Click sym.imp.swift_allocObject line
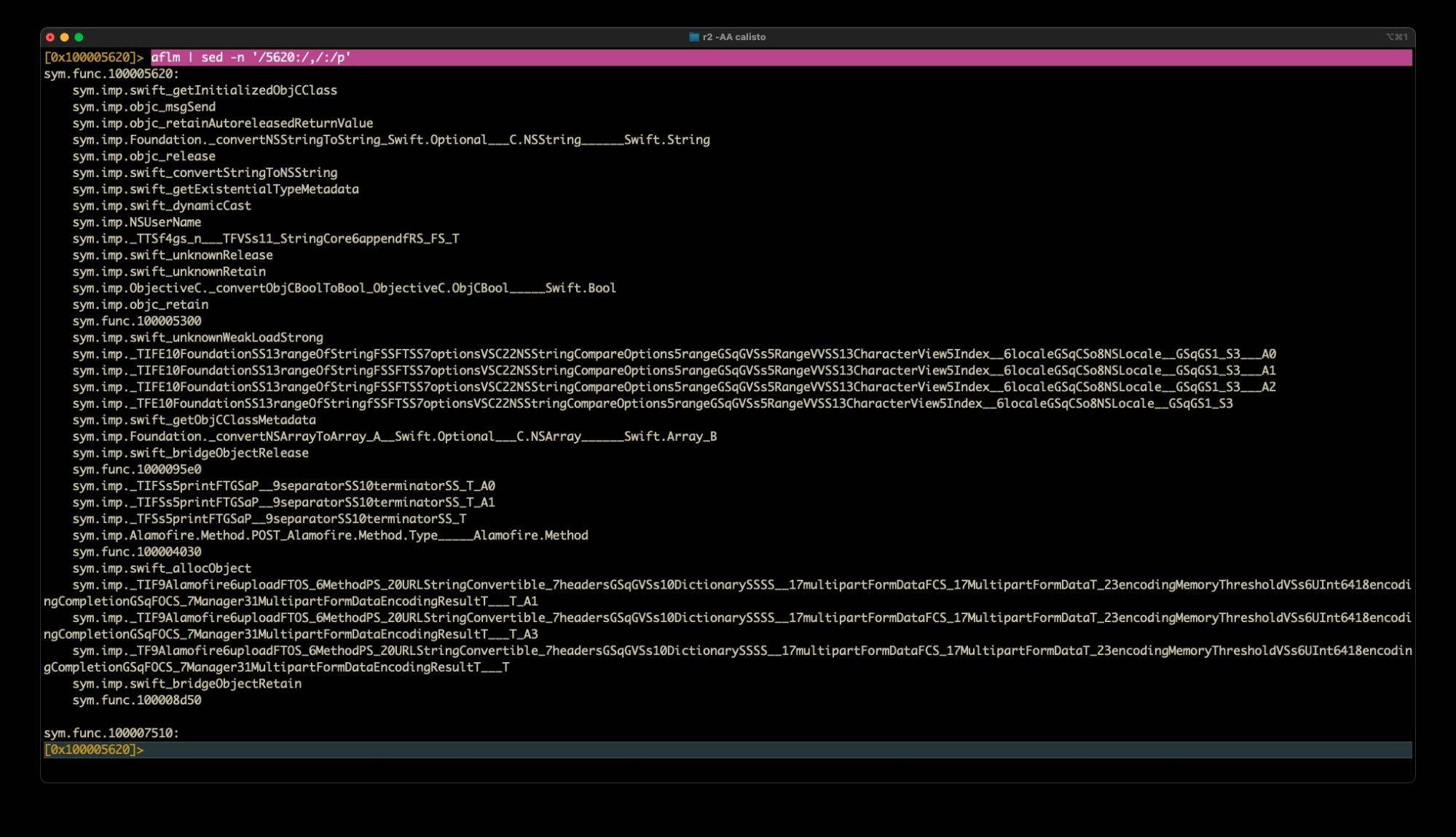Screen dimensions: 1456x837 pyautogui.click(x=161, y=568)
